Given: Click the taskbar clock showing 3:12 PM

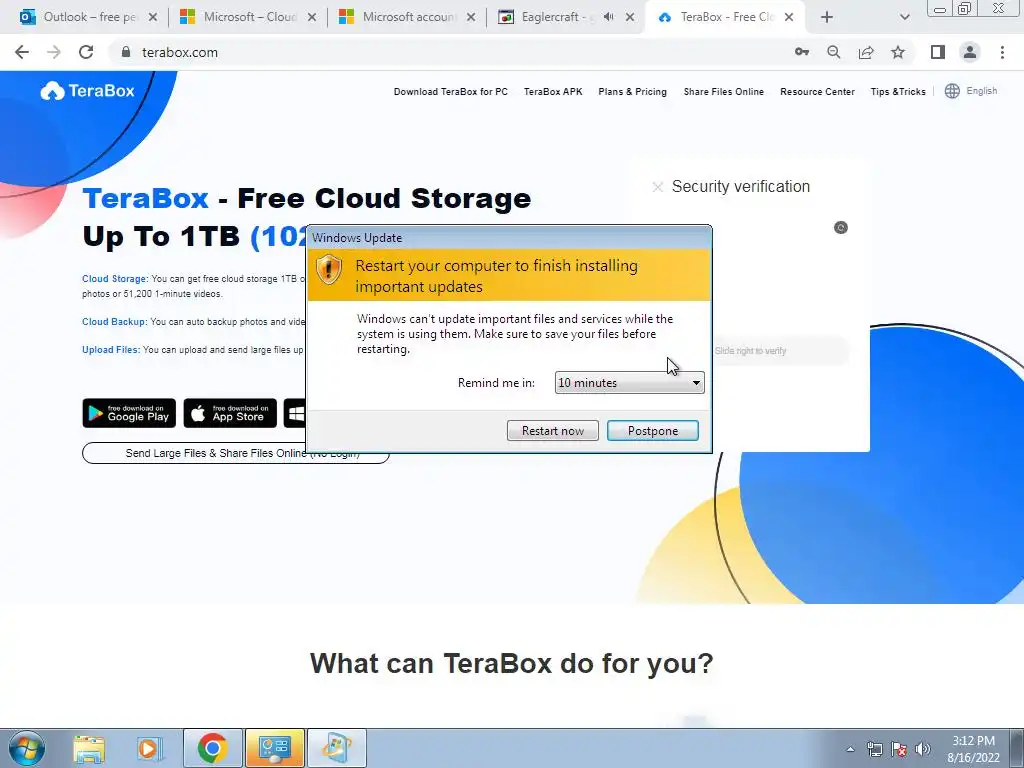Looking at the screenshot, I should [973, 749].
